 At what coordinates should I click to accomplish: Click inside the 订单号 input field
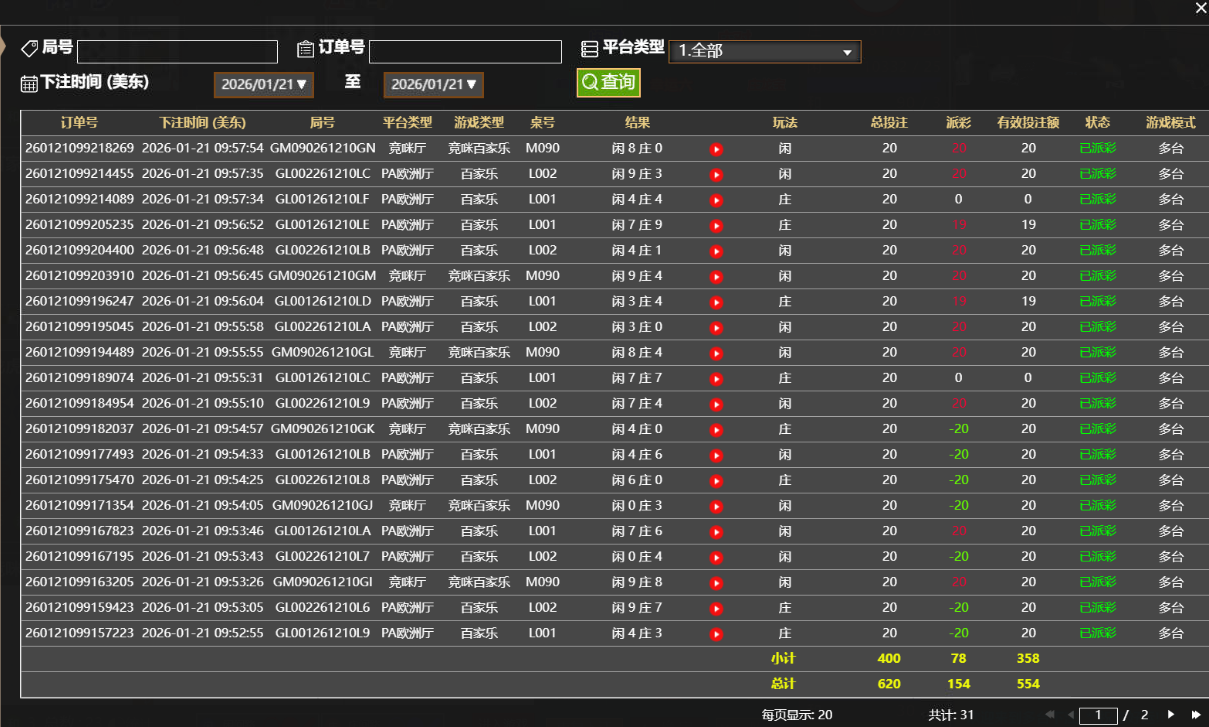pyautogui.click(x=465, y=51)
